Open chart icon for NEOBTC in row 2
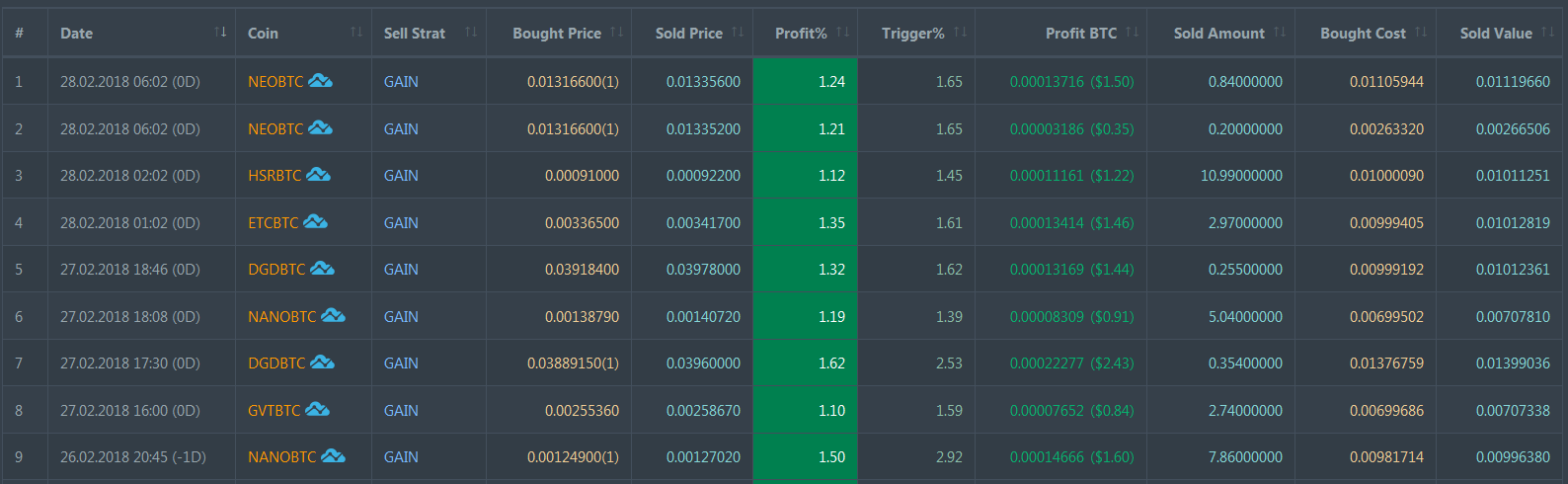1568x484 pixels. tap(320, 127)
